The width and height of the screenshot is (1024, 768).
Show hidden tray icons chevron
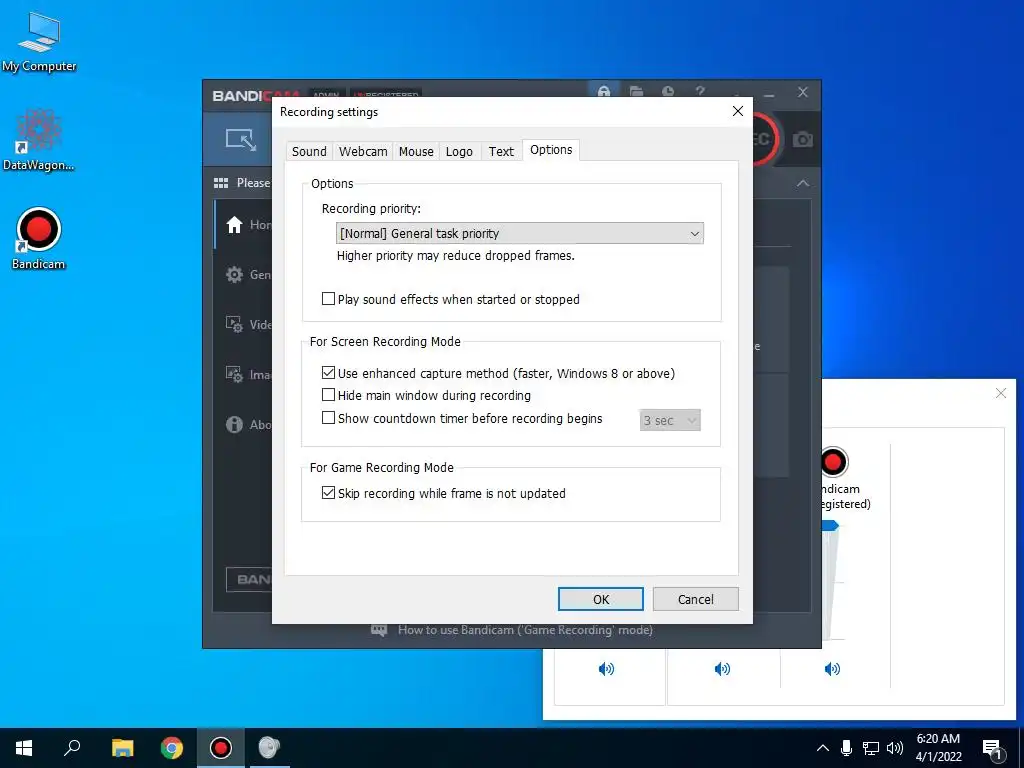[823, 748]
